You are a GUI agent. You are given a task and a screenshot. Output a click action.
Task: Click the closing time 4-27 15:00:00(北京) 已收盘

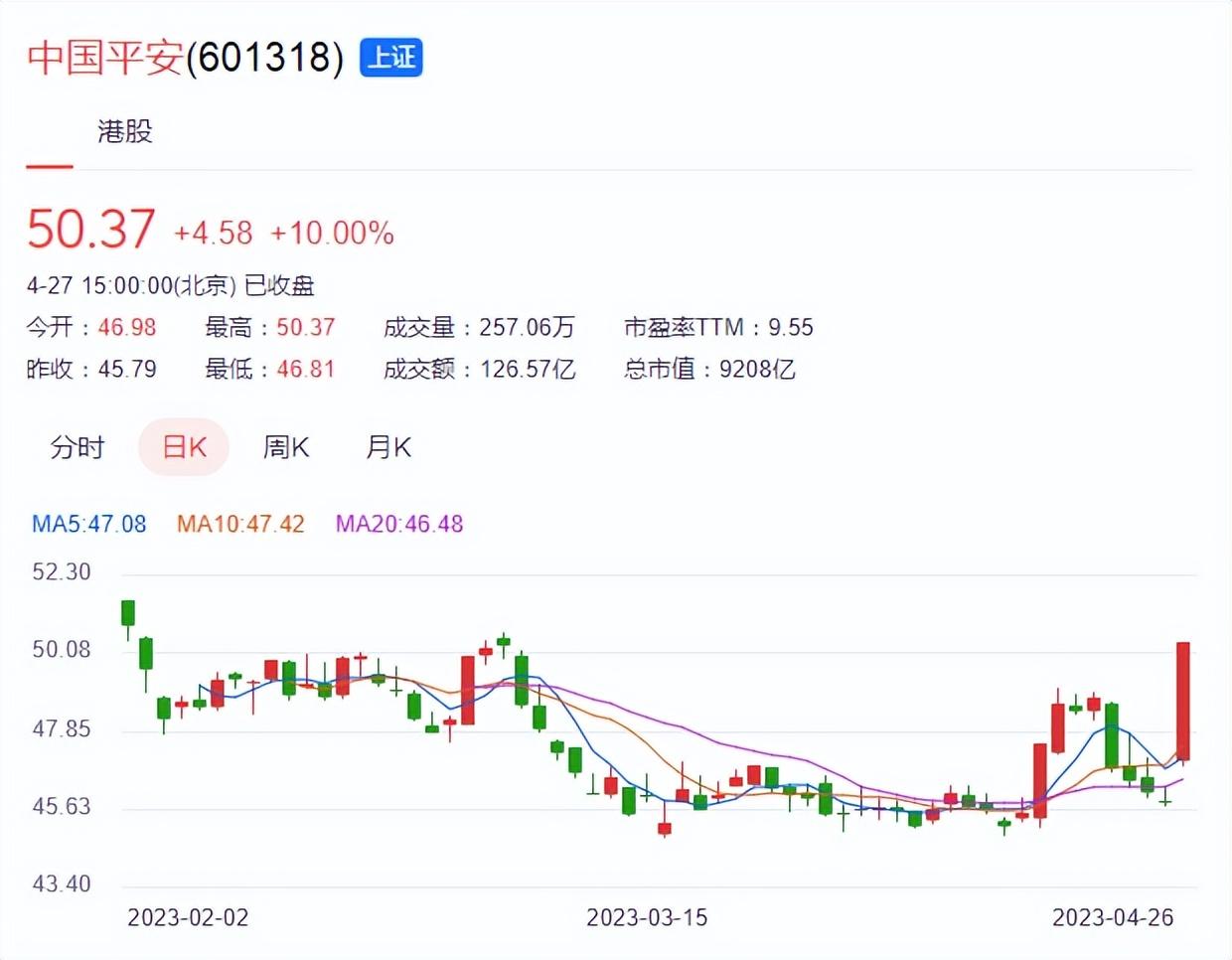pos(170,286)
